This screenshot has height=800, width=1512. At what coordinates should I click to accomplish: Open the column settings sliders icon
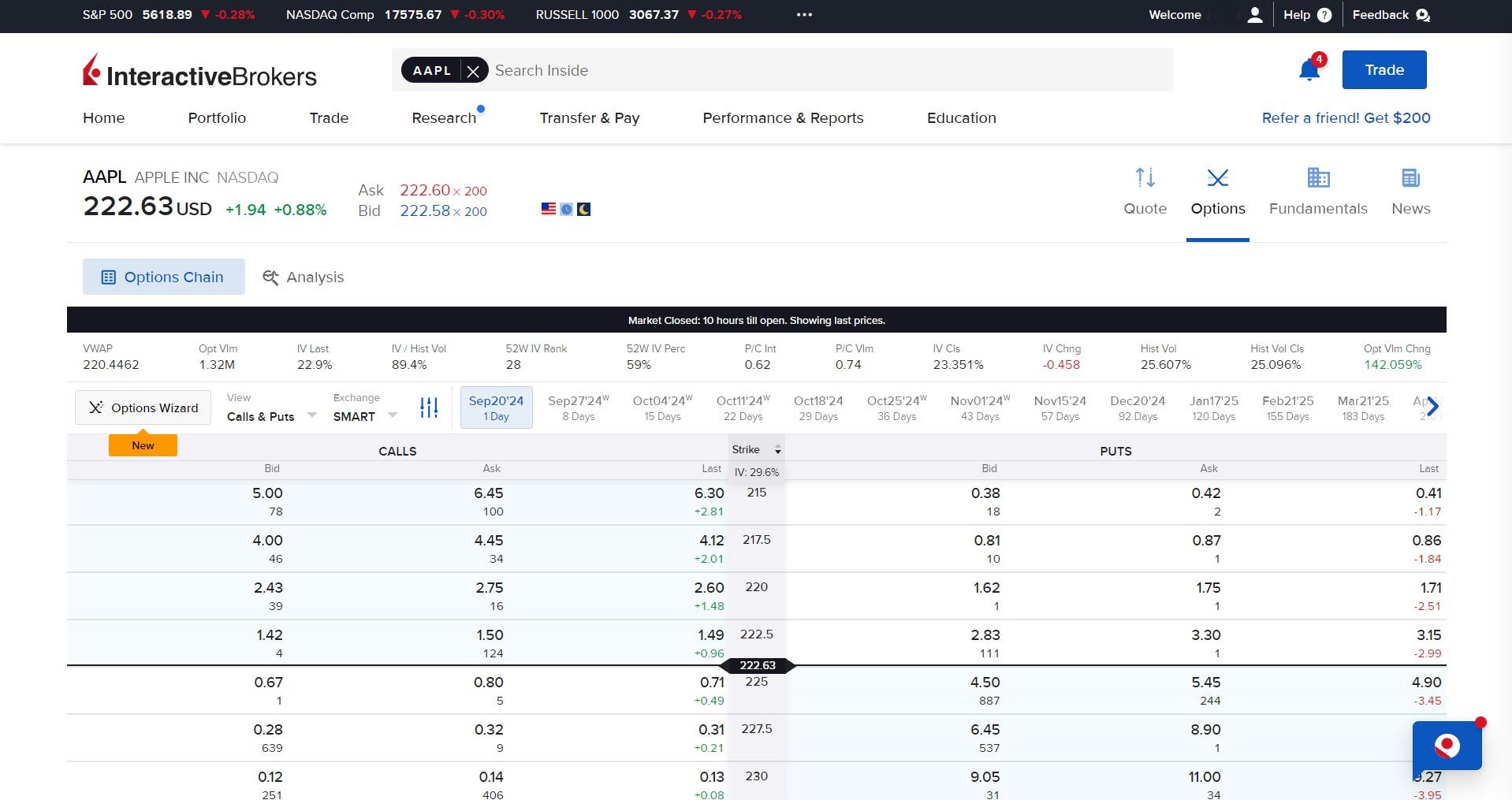[429, 407]
